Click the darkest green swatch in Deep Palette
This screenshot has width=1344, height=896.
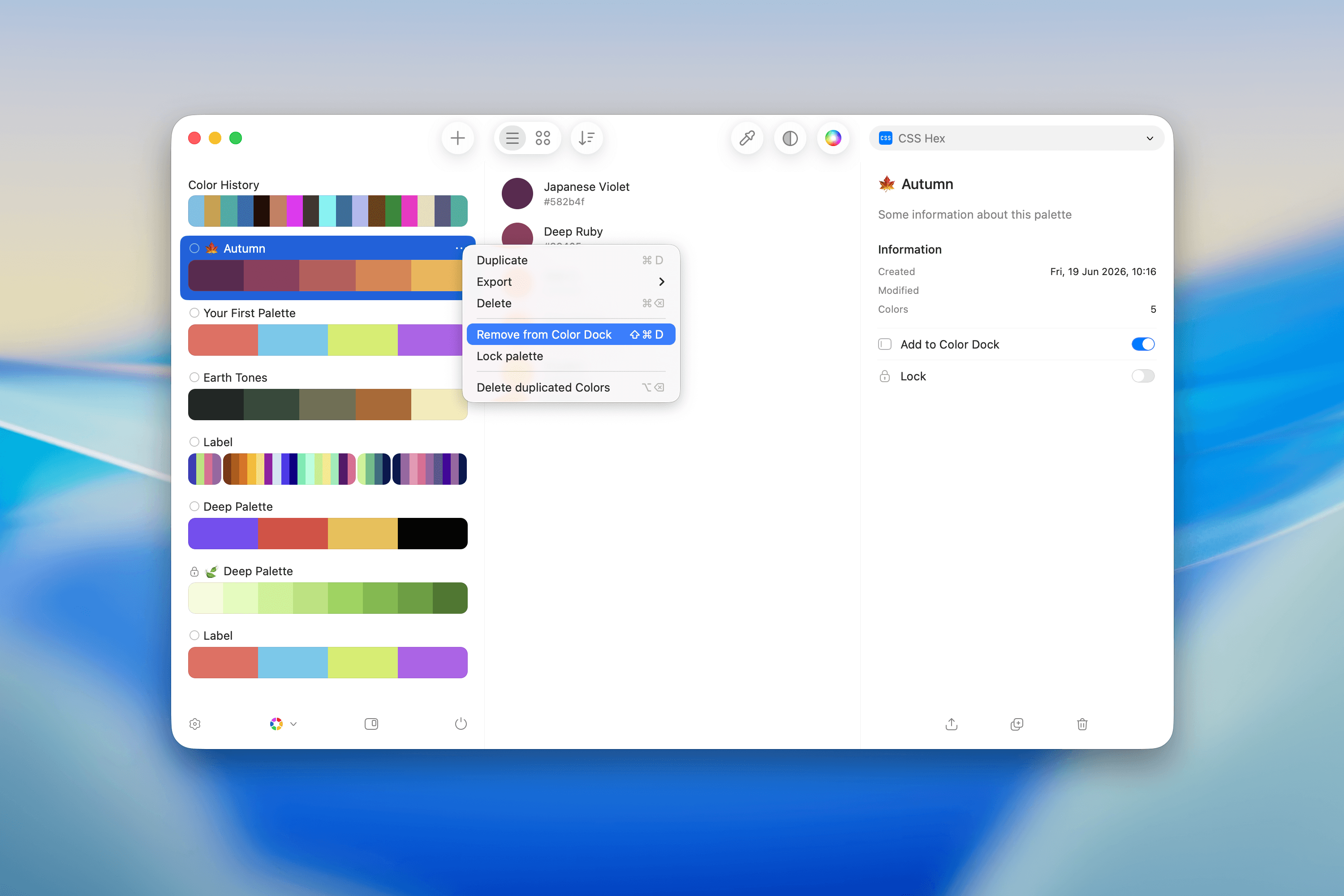450,598
